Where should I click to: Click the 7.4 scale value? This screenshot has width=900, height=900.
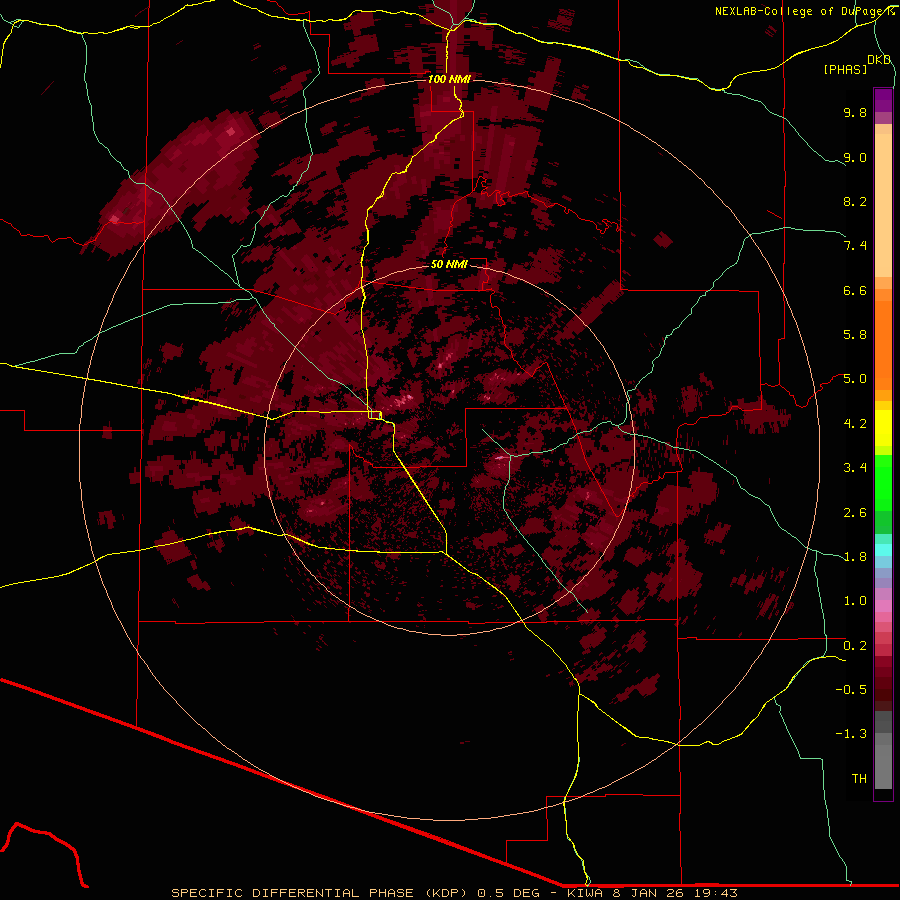[x=855, y=246]
